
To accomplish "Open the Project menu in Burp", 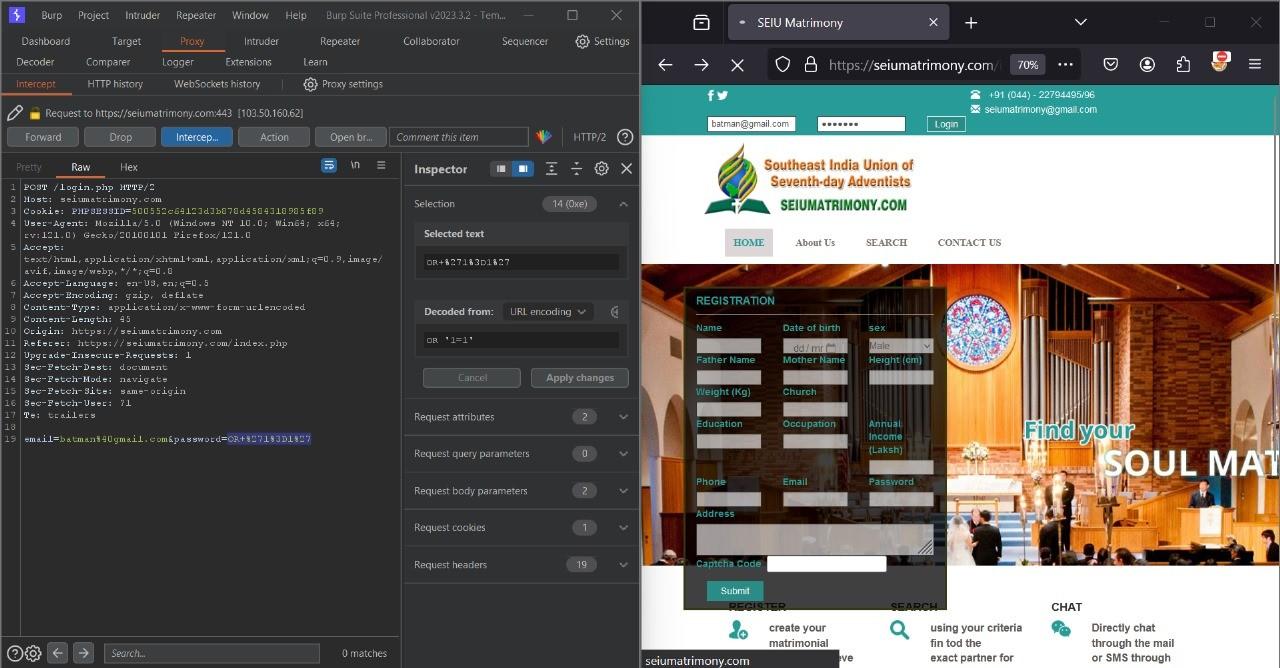I will pos(94,15).
